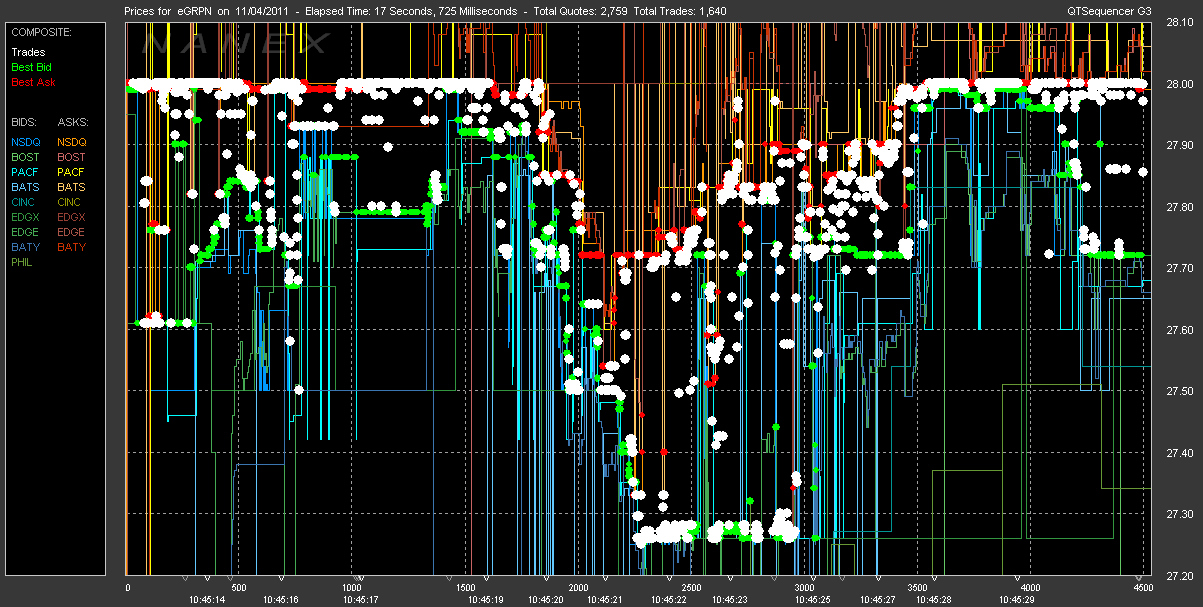Click the 10:45:27 time label

click(876, 599)
